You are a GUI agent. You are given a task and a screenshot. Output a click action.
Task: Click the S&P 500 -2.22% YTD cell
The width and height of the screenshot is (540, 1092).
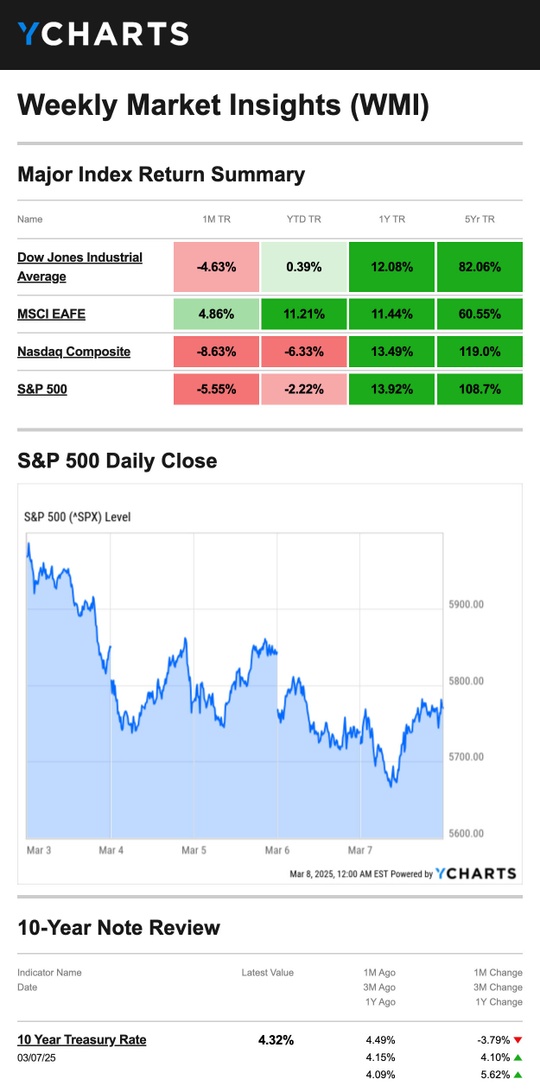304,389
